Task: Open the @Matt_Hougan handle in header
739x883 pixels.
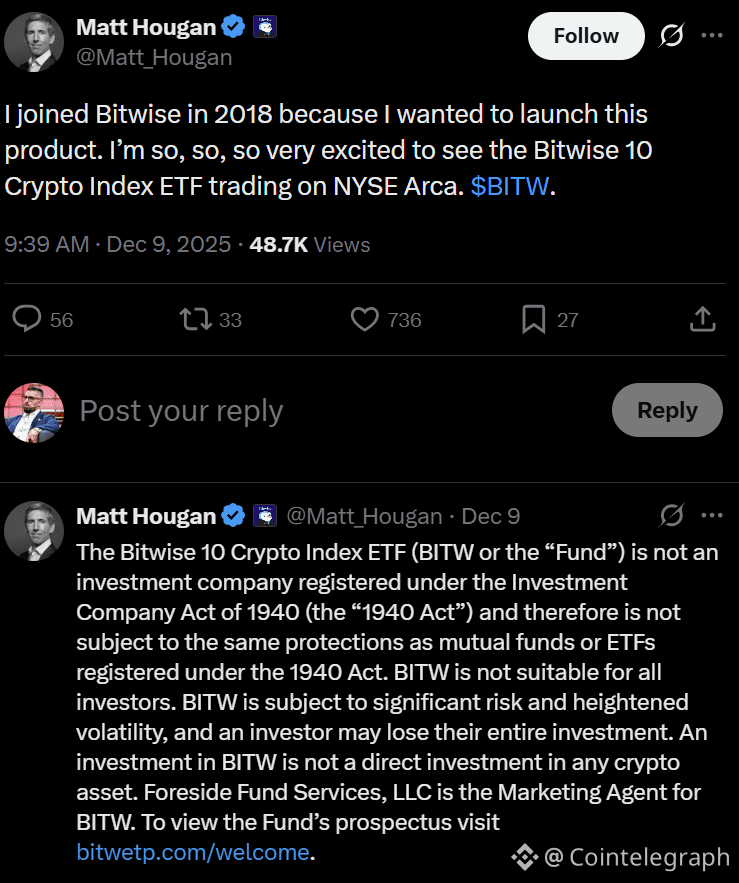Action: tap(154, 57)
